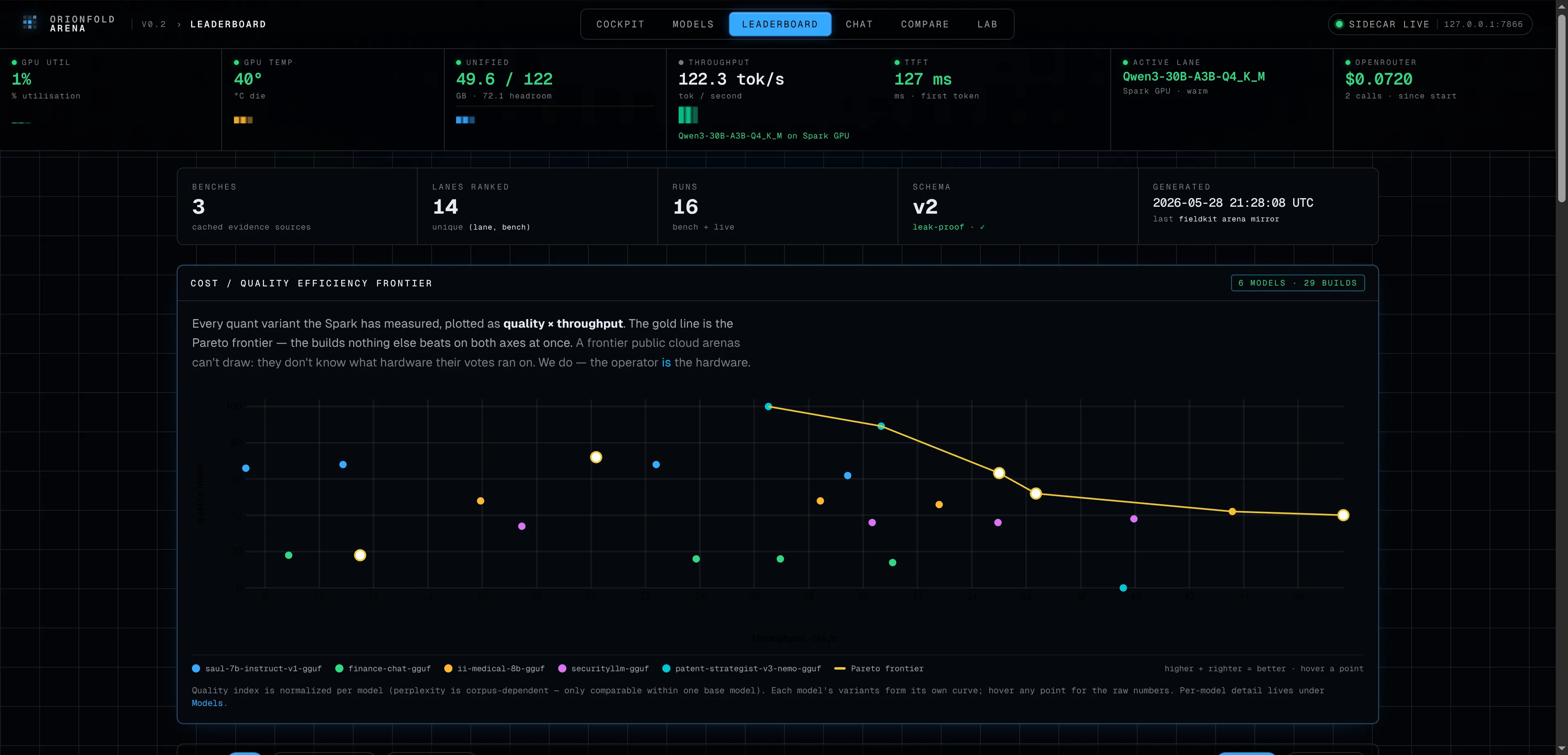Select the second teal point on the frontier line

tap(881, 426)
